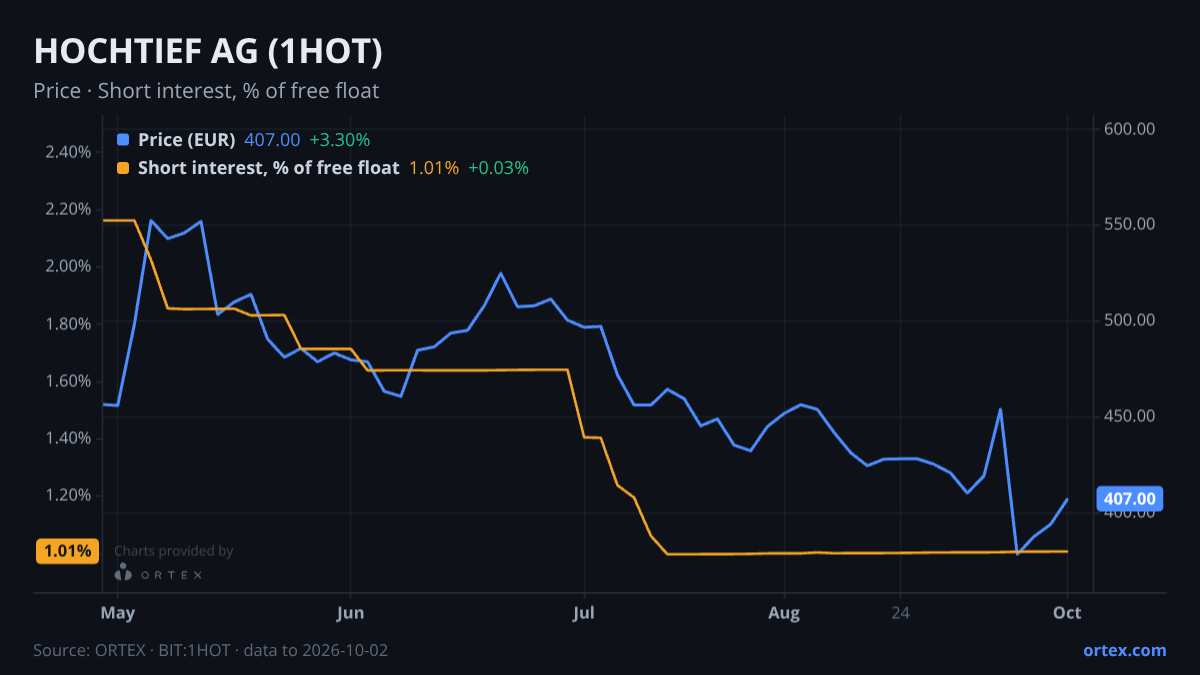Open the ortex.com link
Image resolution: width=1200 pixels, height=675 pixels.
[x=1124, y=650]
